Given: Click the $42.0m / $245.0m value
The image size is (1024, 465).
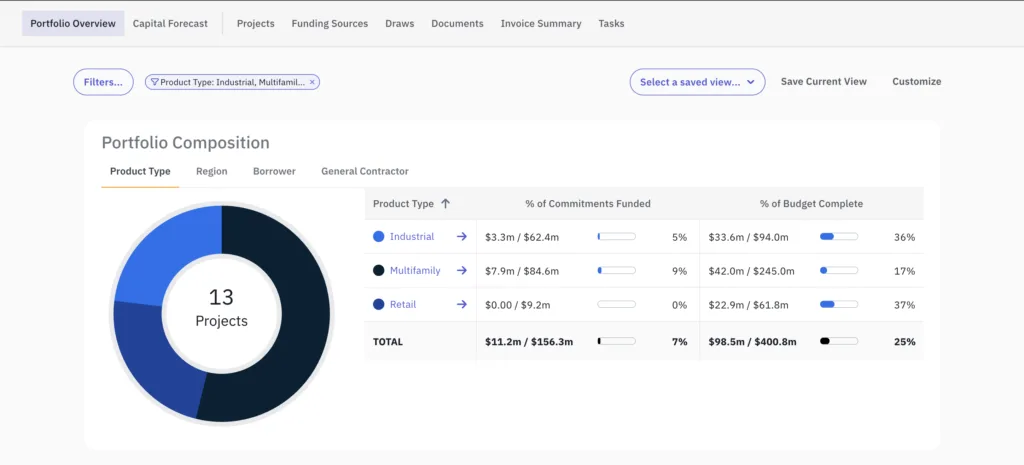Looking at the screenshot, I should click(x=751, y=271).
